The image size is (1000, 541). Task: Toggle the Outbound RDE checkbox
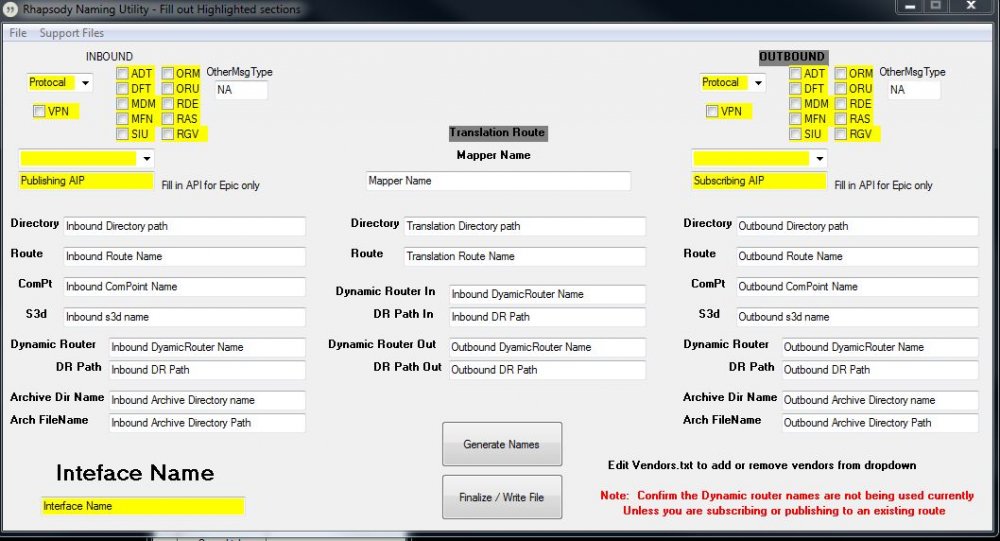pos(841,103)
